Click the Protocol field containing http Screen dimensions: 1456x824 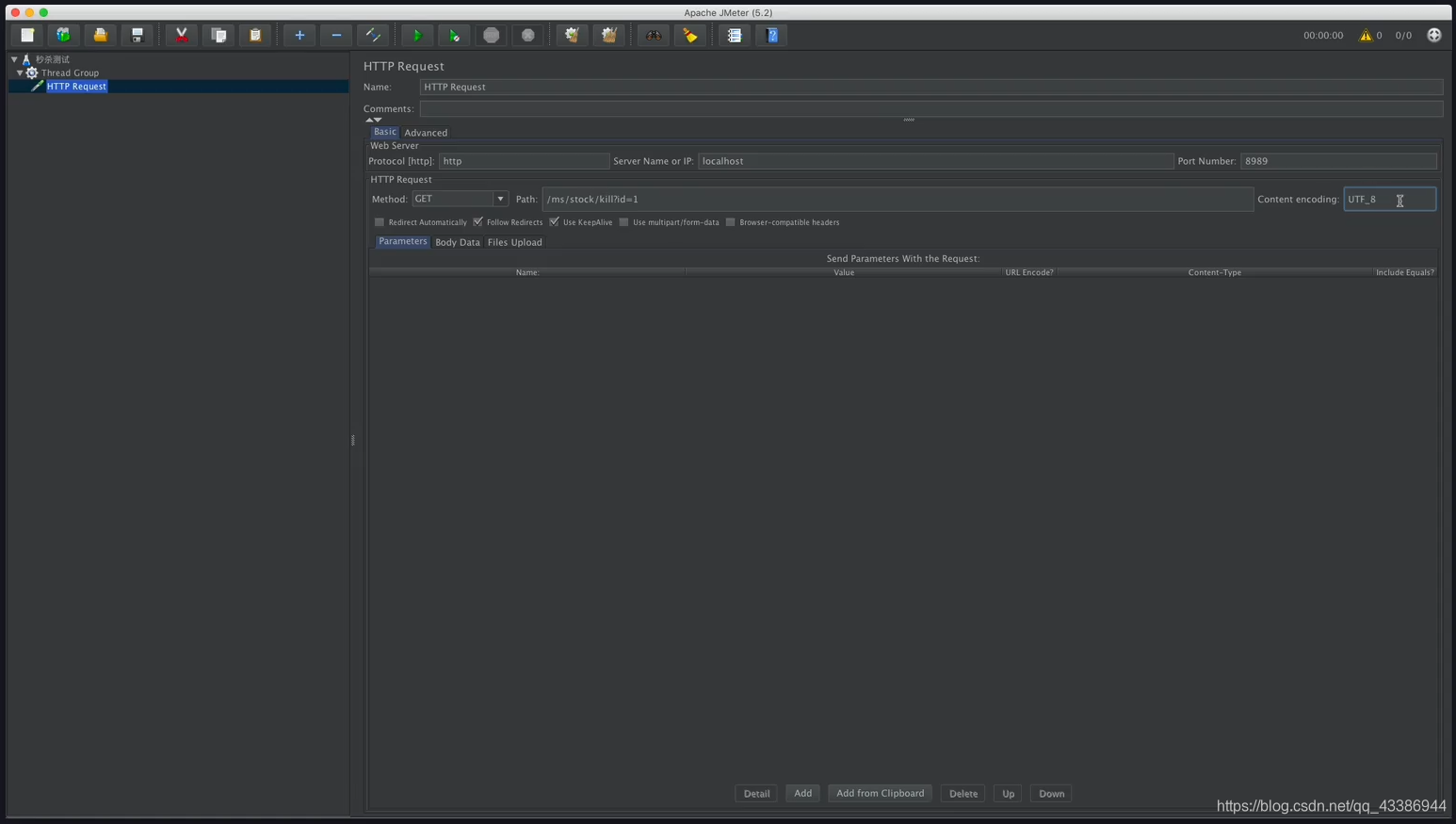[x=524, y=161]
